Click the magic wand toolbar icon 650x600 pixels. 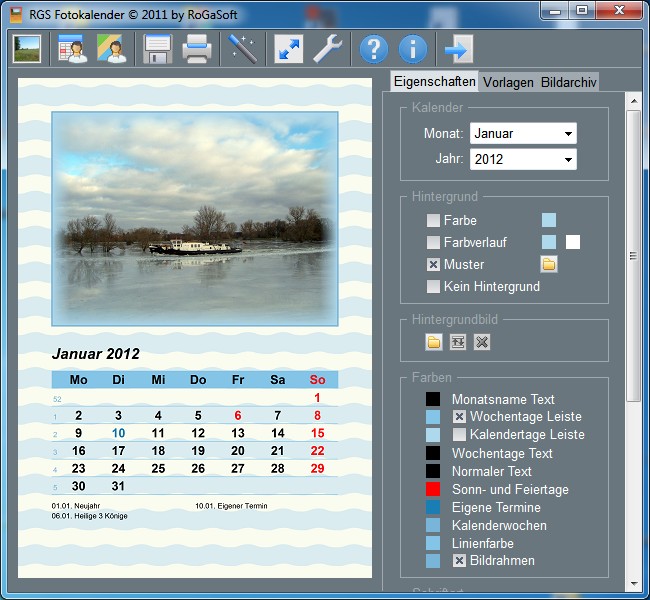(x=243, y=48)
